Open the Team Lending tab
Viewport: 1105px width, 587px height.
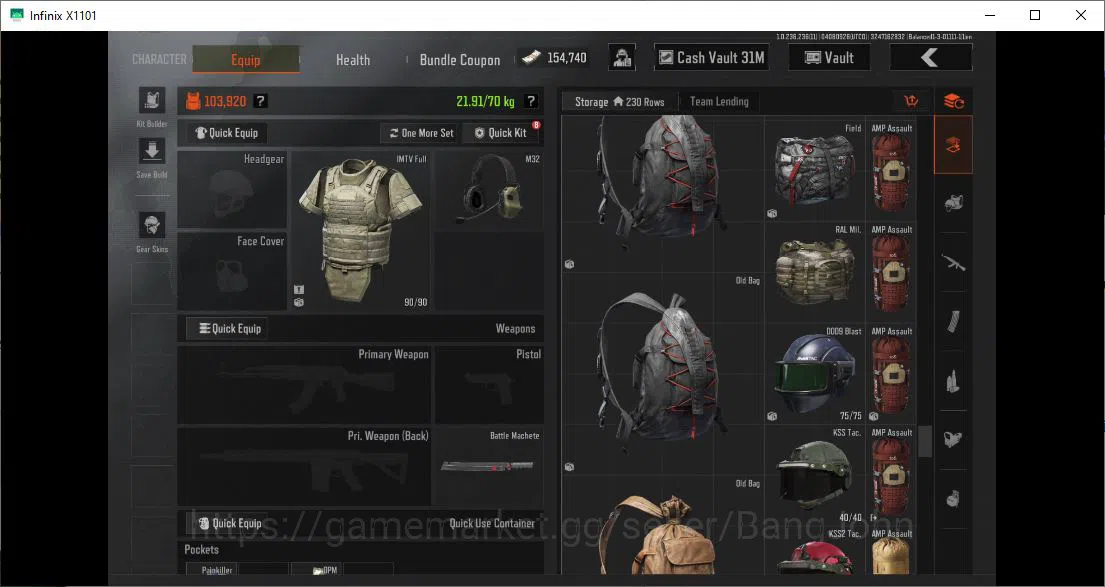pos(719,101)
